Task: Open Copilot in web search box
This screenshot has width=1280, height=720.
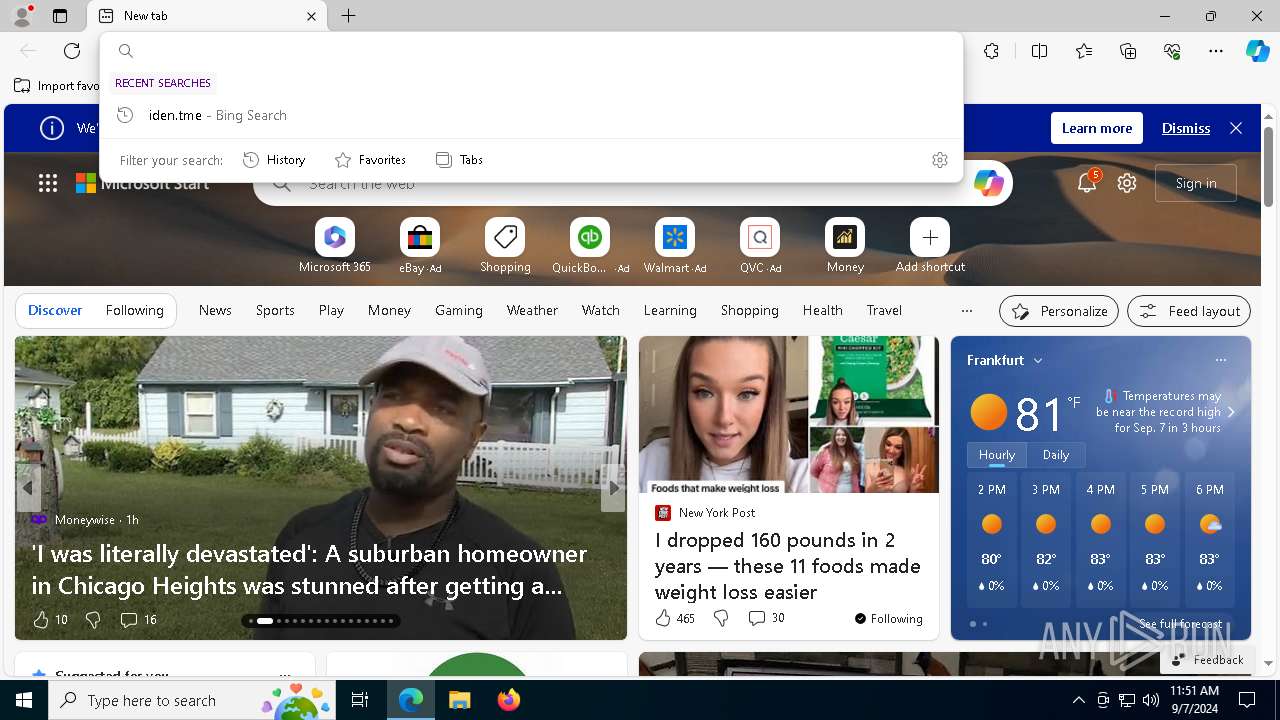Action: point(988,183)
